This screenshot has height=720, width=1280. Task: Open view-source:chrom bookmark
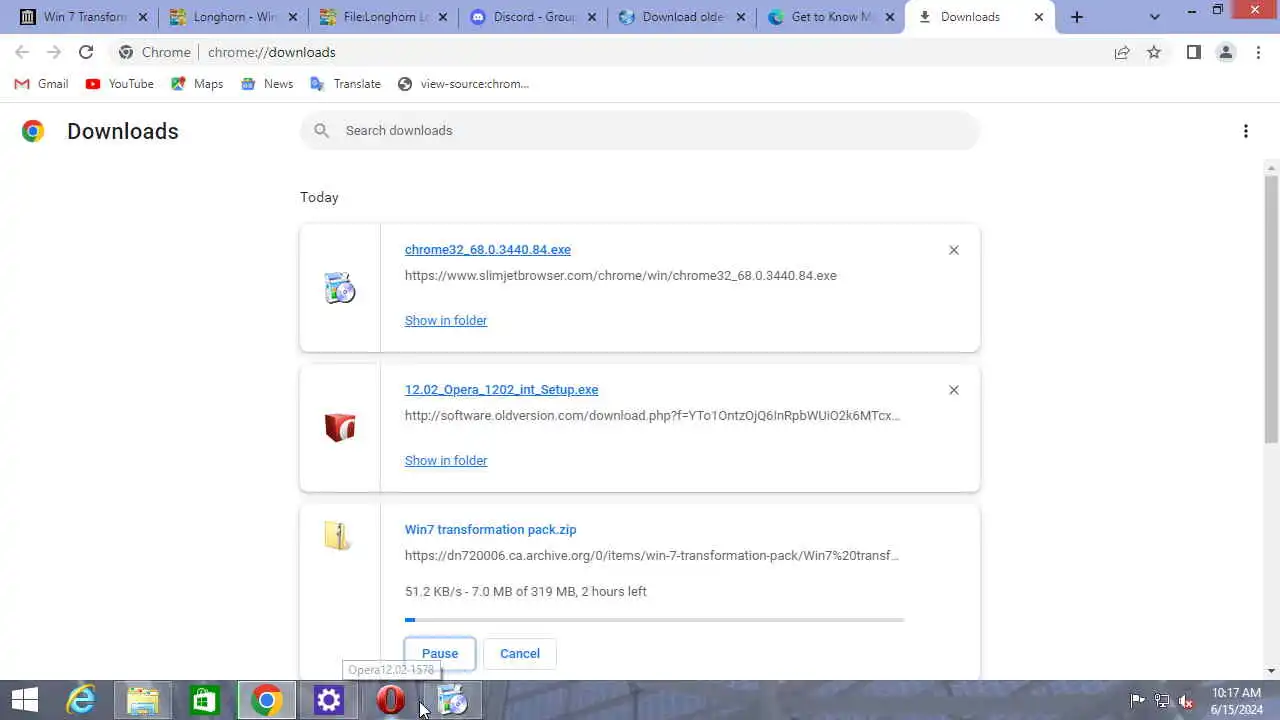(x=463, y=84)
